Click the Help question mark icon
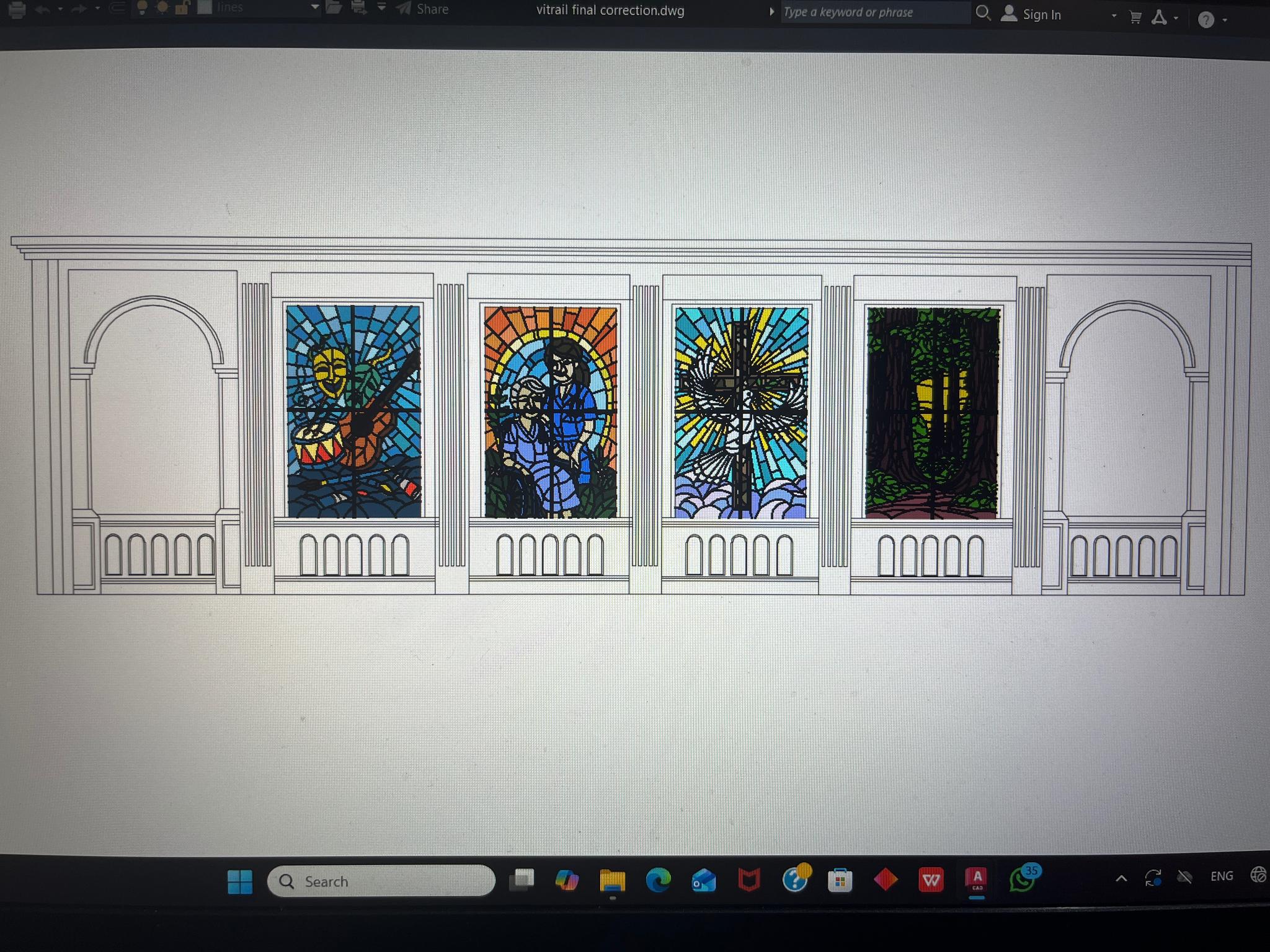This screenshot has width=1270, height=952. 1206,20
